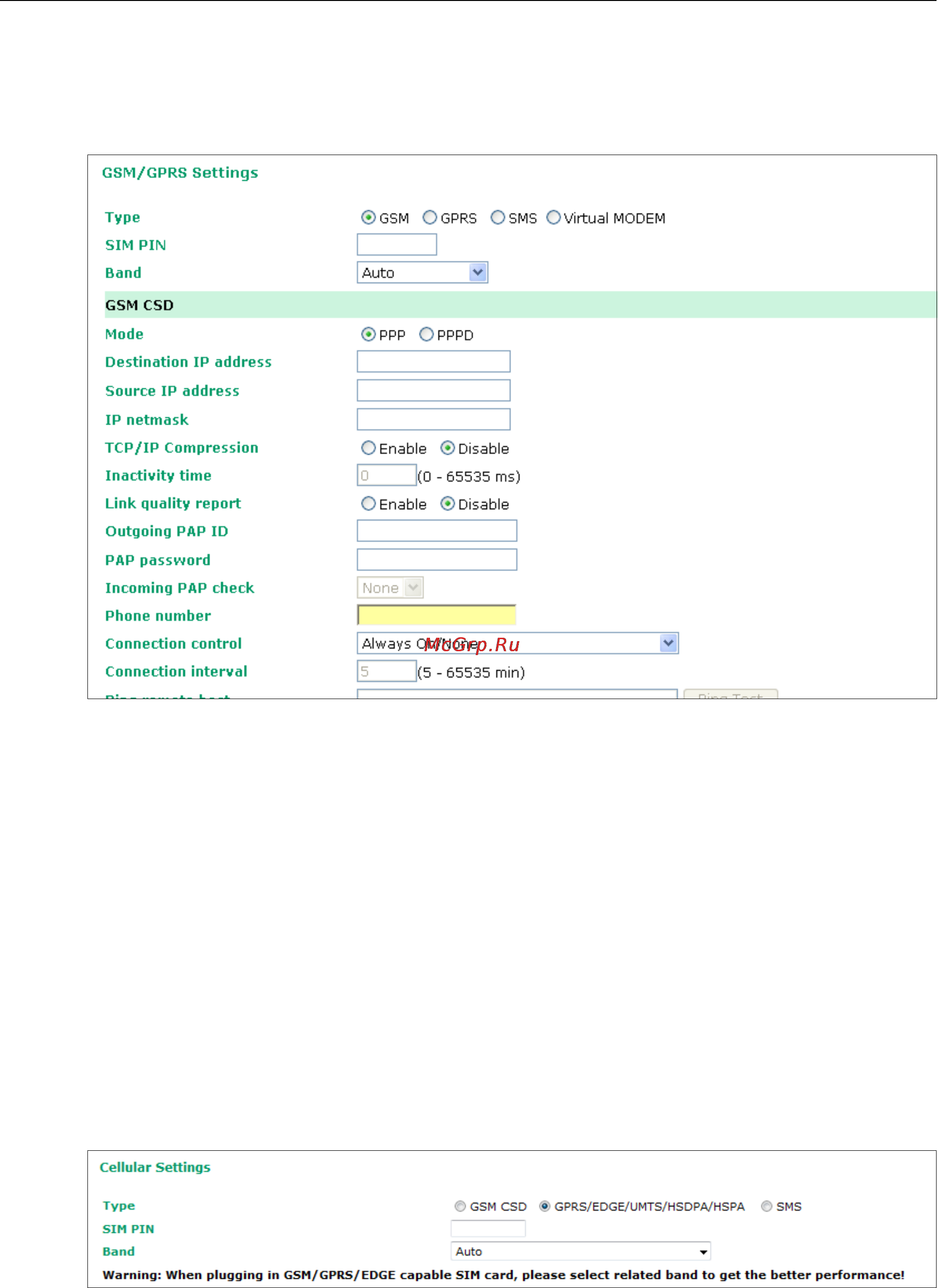
Task: Select GSM CSD in Cellular Settings
Action: [460, 1206]
